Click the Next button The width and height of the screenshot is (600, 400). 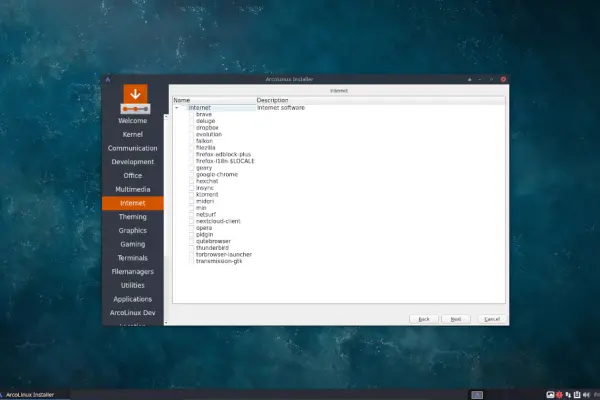[x=456, y=319]
